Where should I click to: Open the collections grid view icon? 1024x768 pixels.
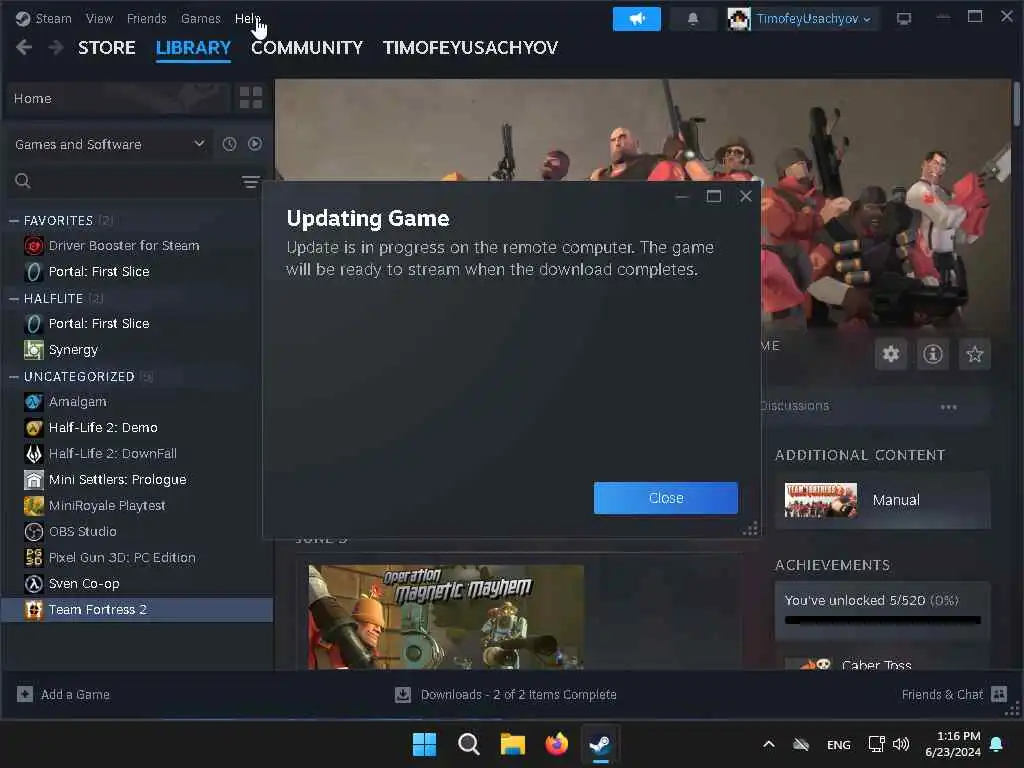[x=251, y=98]
